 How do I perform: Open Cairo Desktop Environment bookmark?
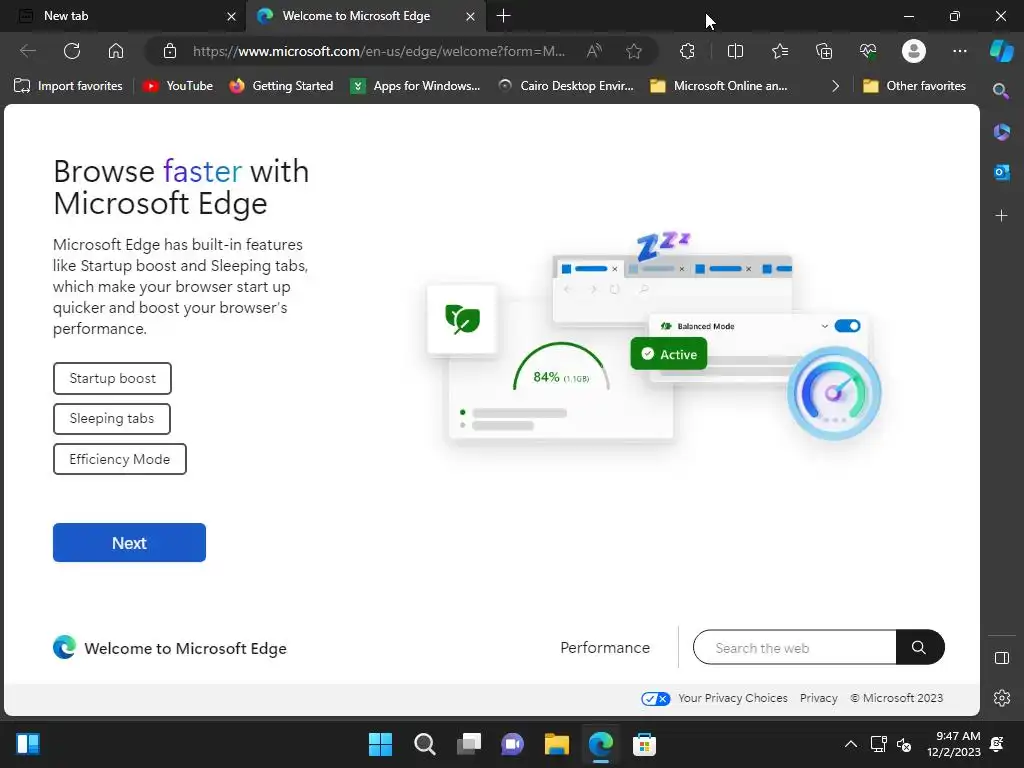[x=566, y=86]
